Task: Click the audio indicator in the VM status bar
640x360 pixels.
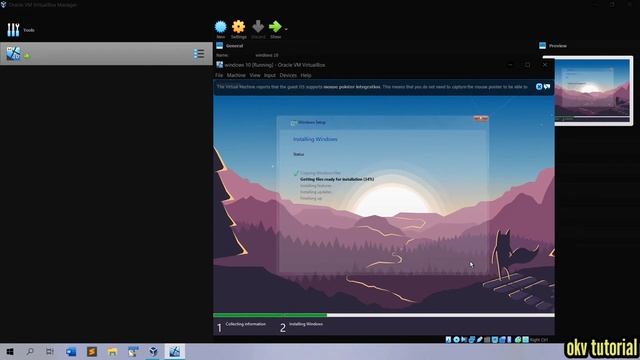Action: pos(464,340)
